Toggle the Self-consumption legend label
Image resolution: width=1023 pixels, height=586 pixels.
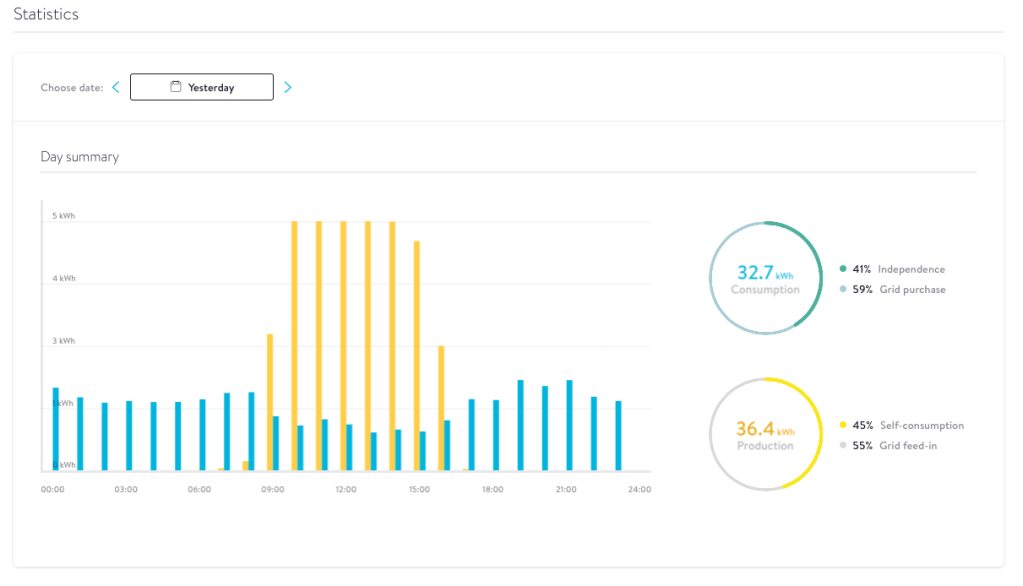921,425
